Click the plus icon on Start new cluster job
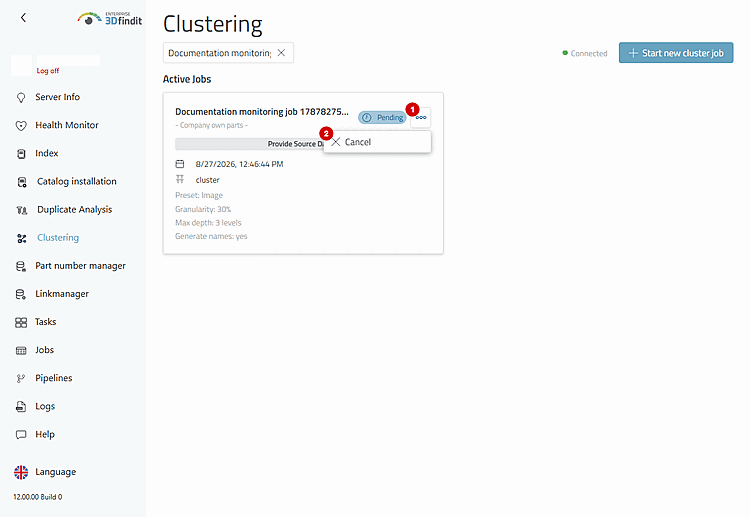The height and width of the screenshot is (517, 750). tap(633, 53)
